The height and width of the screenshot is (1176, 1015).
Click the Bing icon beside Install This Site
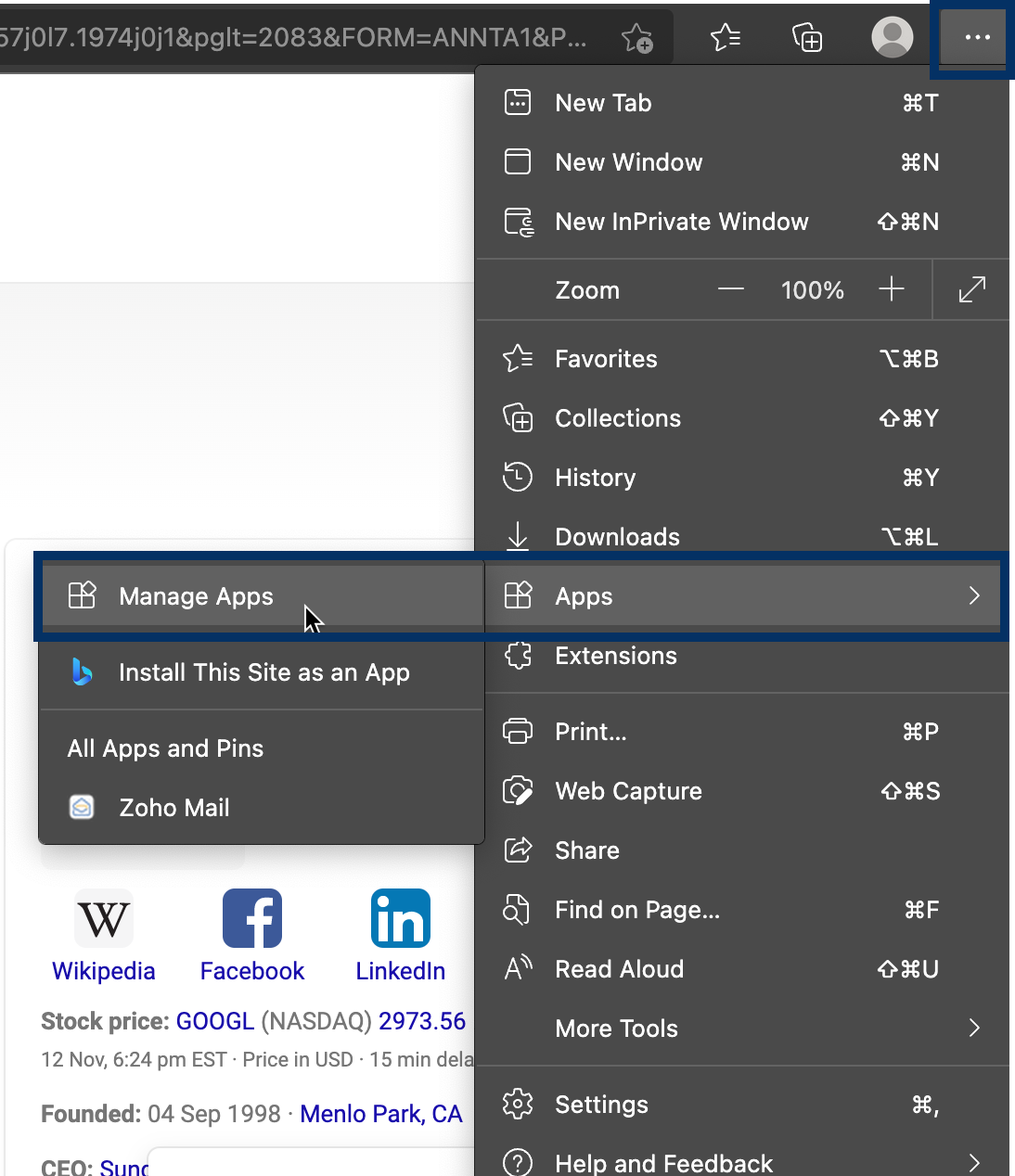82,671
